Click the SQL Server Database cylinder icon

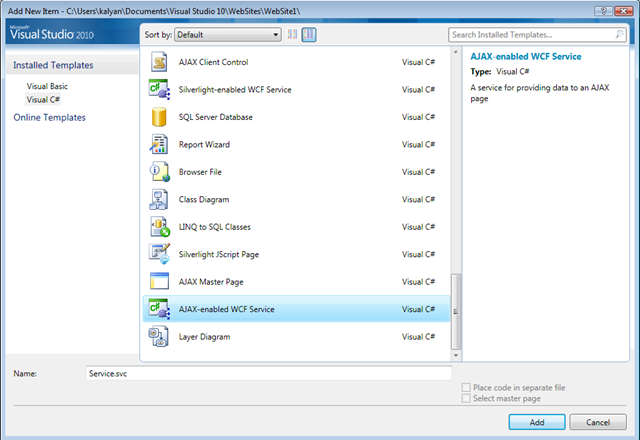(x=159, y=117)
